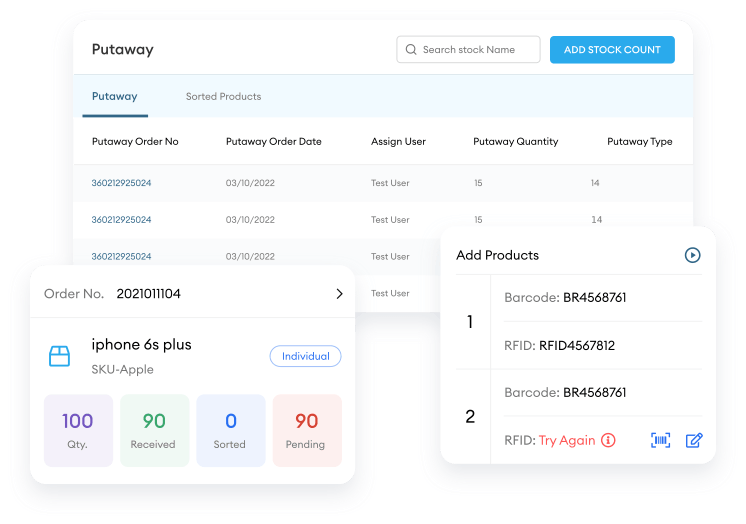Viewport: 746px width, 524px height.
Task: Click Try Again for RFID
Action: click(567, 440)
